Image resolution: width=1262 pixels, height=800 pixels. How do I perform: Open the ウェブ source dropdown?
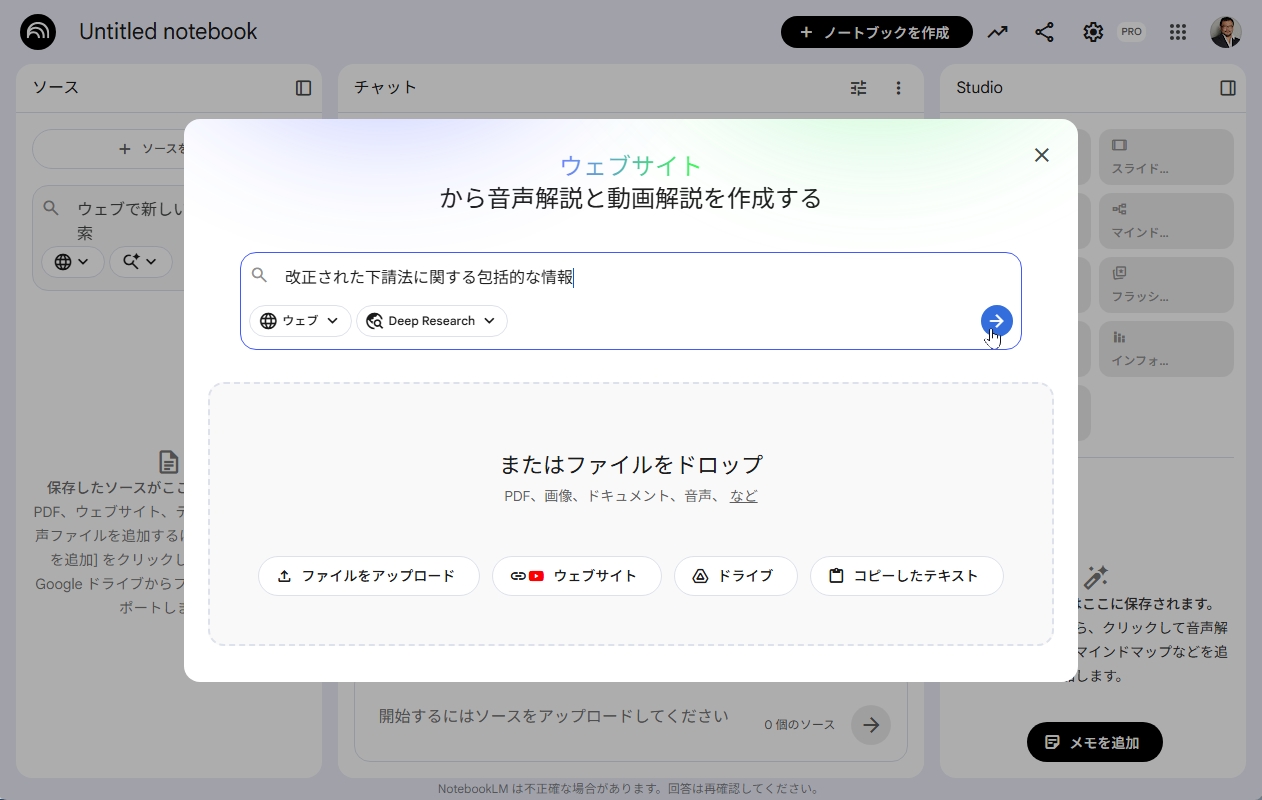(x=300, y=321)
